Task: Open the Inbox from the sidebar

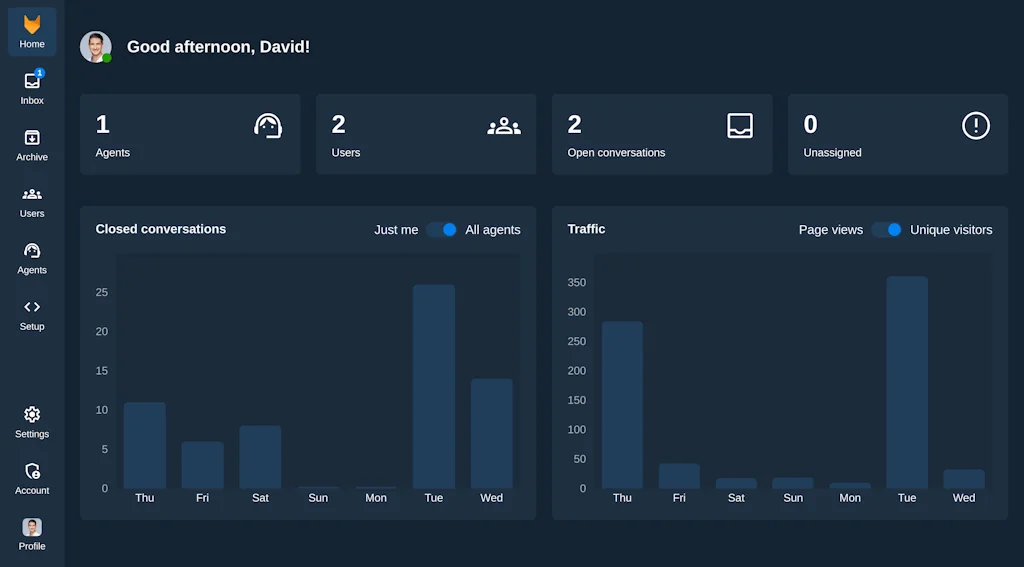Action: click(32, 87)
